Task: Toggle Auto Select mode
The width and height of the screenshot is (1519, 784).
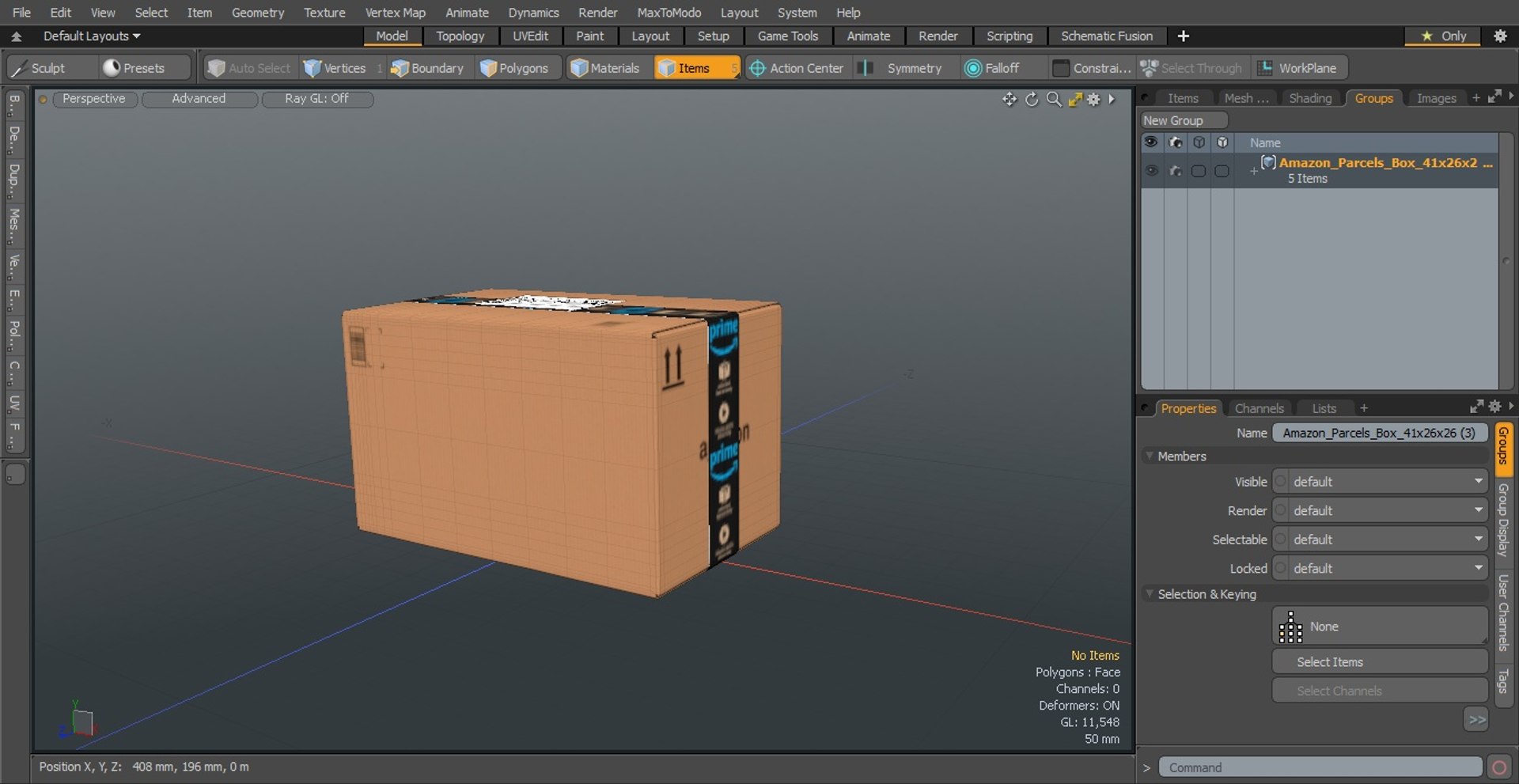Action: pyautogui.click(x=249, y=68)
